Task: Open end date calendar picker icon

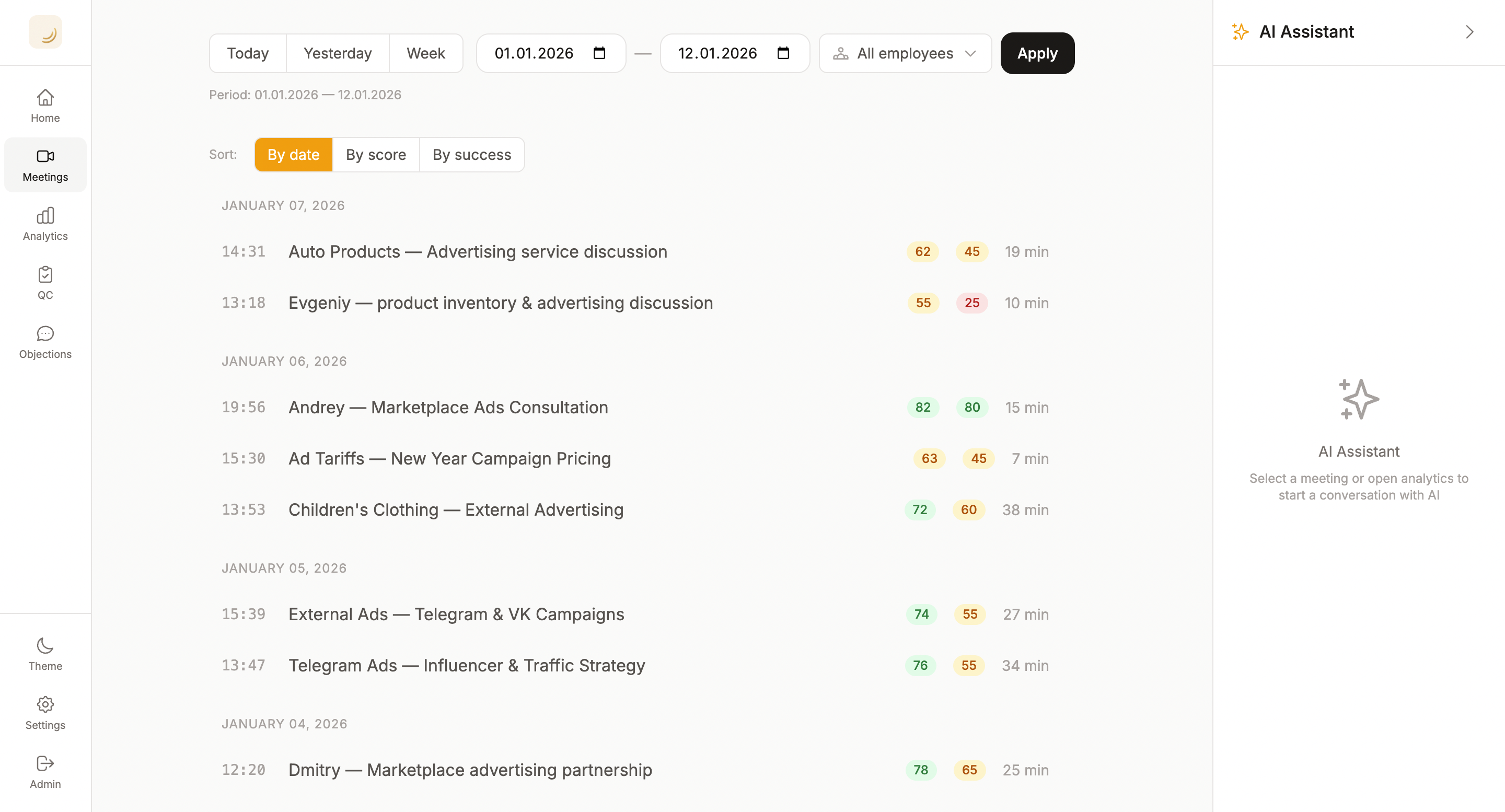Action: (783, 53)
